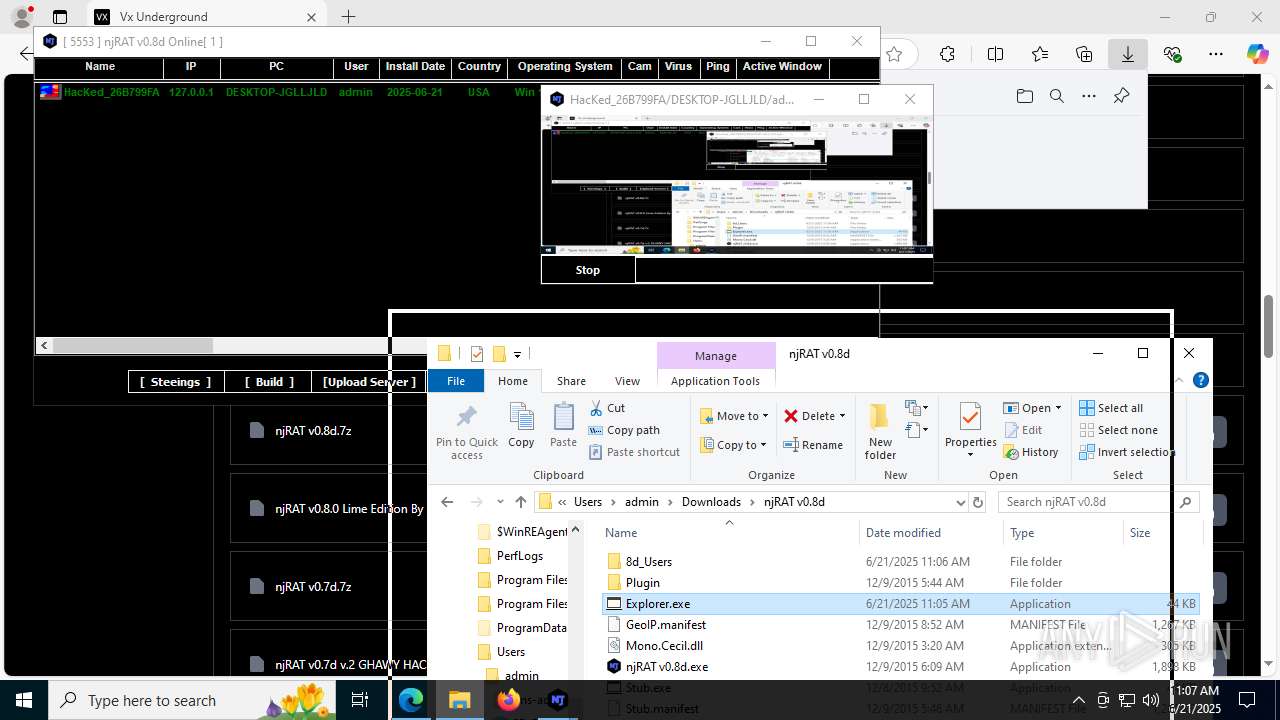Screen dimensions: 1280x720
Task: Click the Properties icon in ribbon
Action: [x=970, y=418]
